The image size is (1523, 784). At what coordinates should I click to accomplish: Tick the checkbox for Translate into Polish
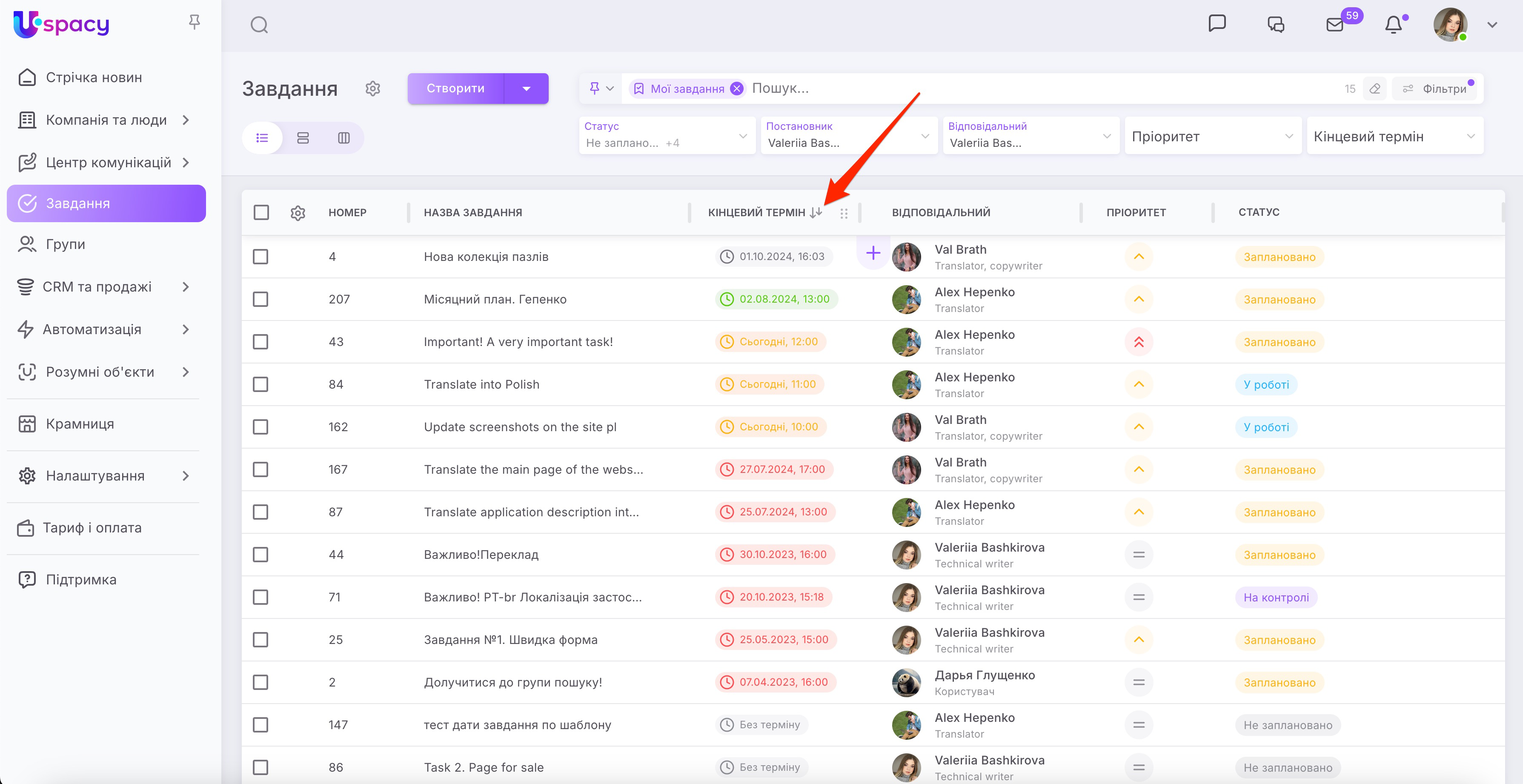click(261, 384)
